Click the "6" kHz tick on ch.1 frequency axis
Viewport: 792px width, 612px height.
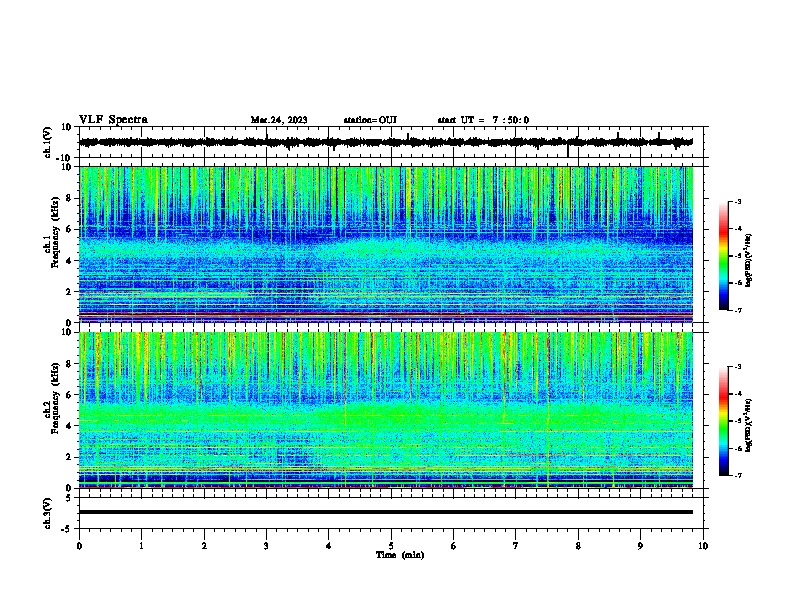click(x=69, y=229)
